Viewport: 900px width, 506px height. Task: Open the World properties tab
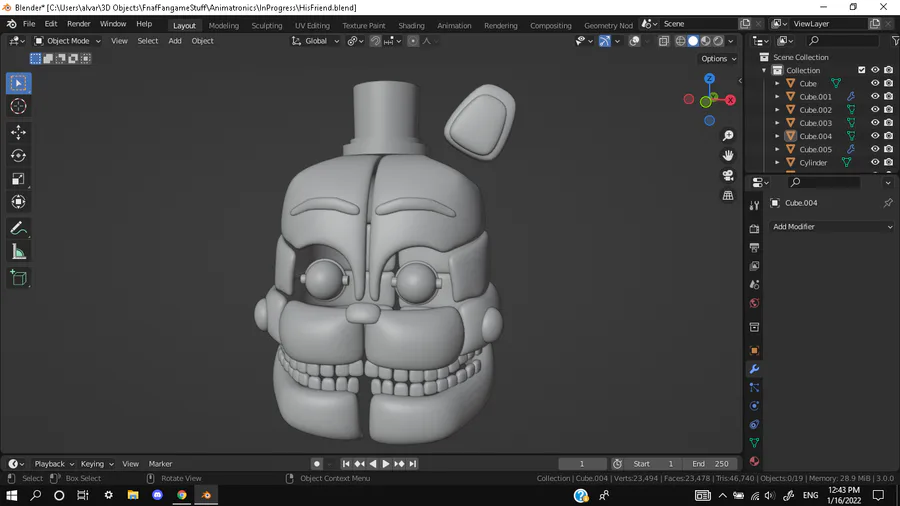[x=754, y=303]
